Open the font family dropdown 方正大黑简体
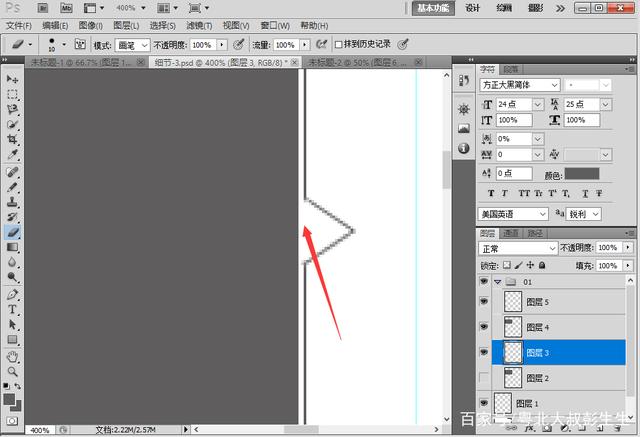 519,85
